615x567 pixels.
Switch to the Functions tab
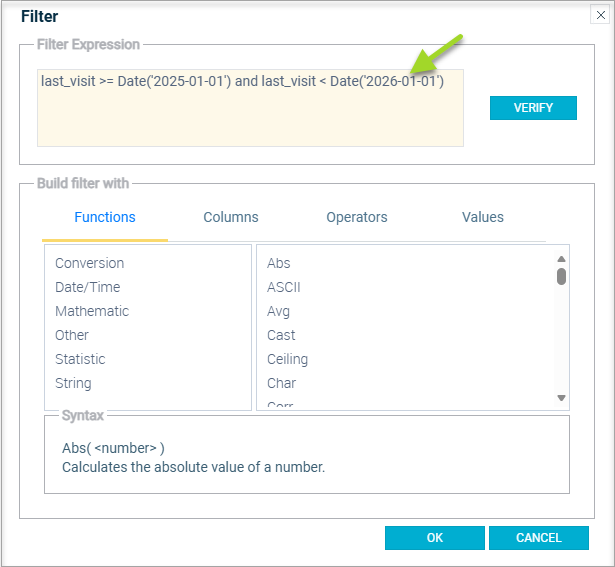point(105,217)
